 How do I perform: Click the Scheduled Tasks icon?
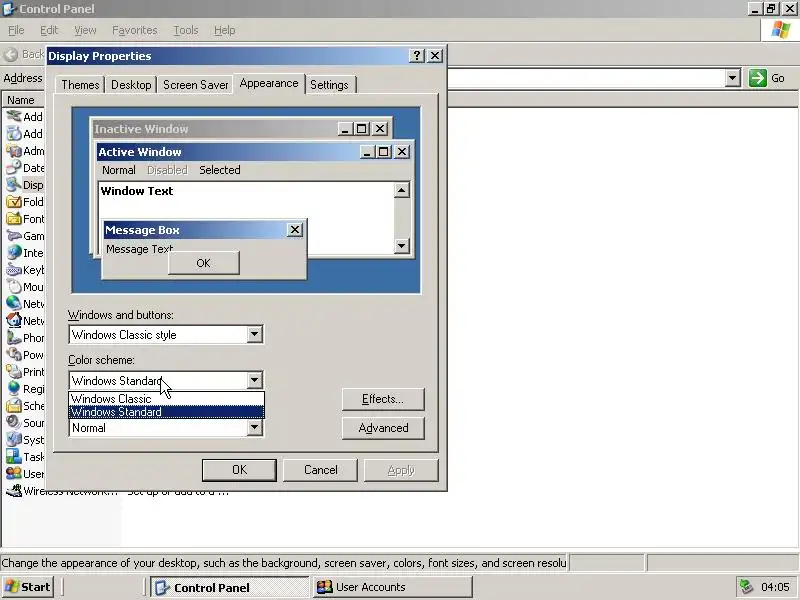pyautogui.click(x=14, y=406)
